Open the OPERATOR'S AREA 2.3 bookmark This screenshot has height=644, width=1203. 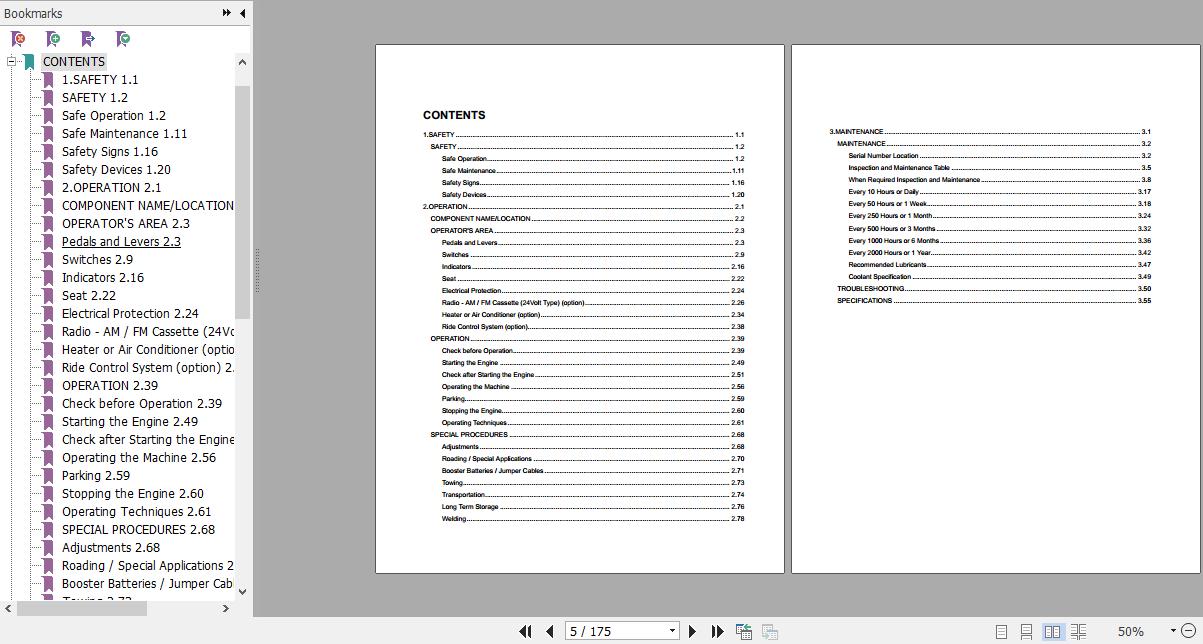(125, 224)
